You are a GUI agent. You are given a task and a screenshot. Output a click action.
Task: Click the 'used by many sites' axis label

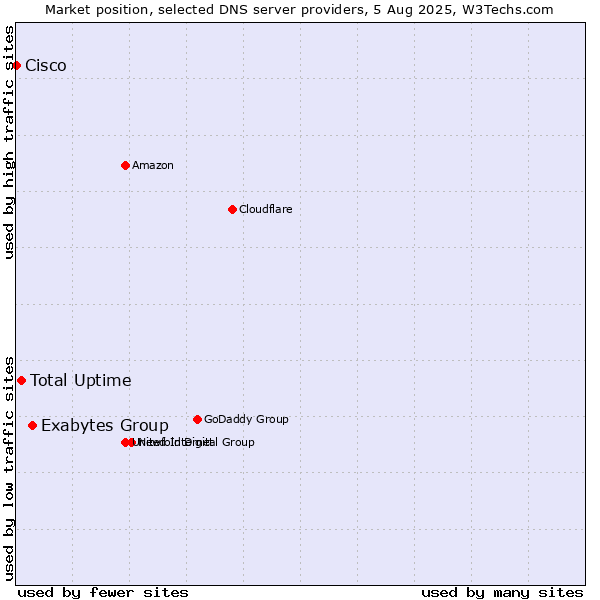[502, 593]
